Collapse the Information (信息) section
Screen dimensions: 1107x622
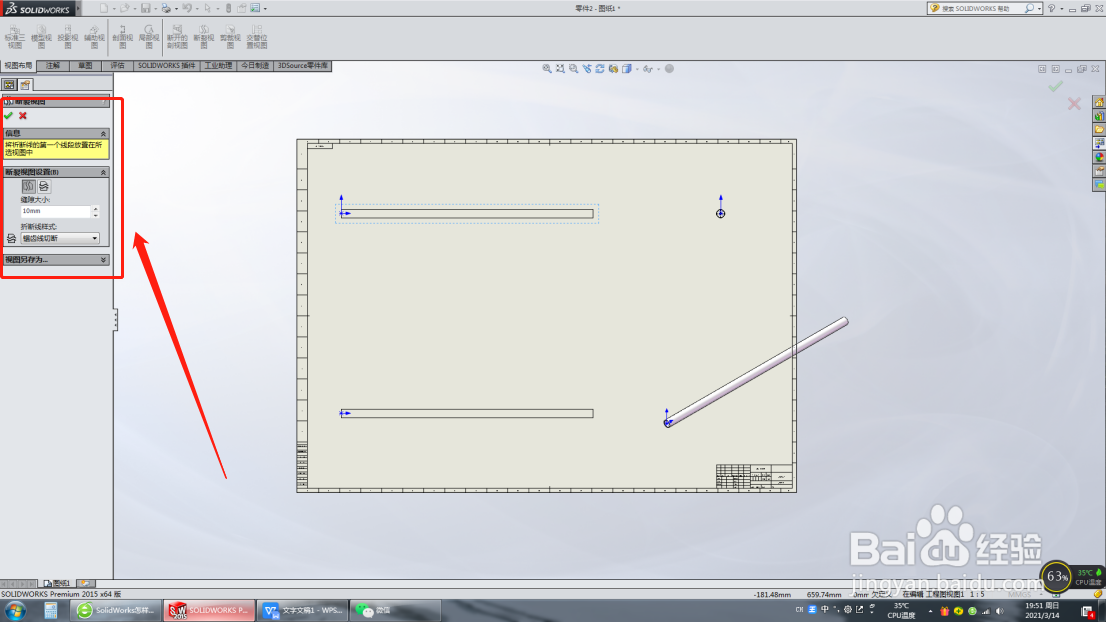103,133
